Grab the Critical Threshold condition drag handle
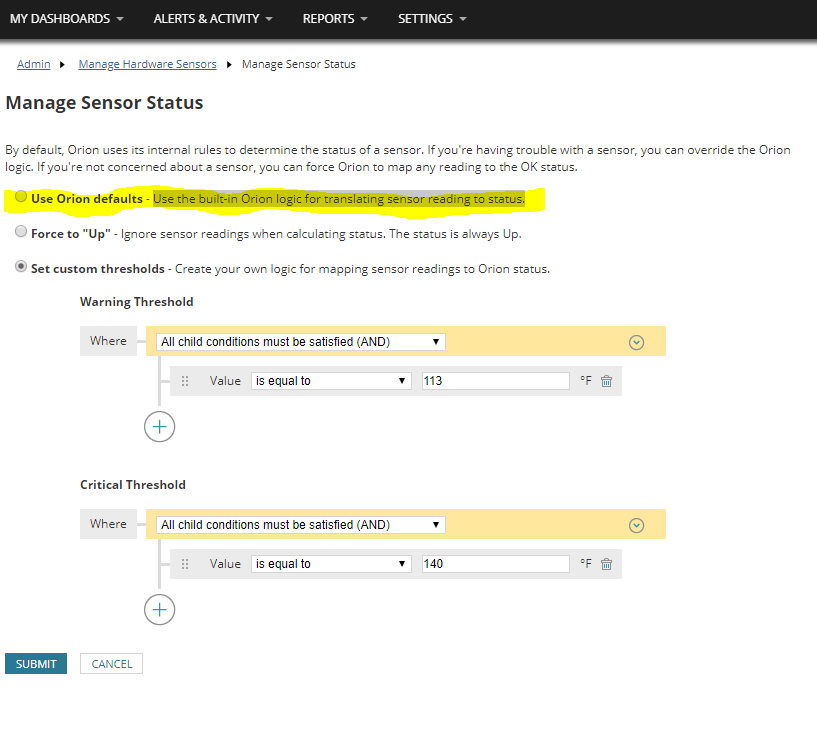The image size is (817, 743). [185, 564]
